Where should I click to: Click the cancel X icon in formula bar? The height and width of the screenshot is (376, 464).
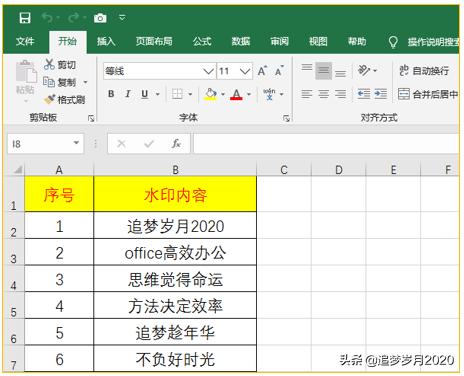[x=121, y=144]
